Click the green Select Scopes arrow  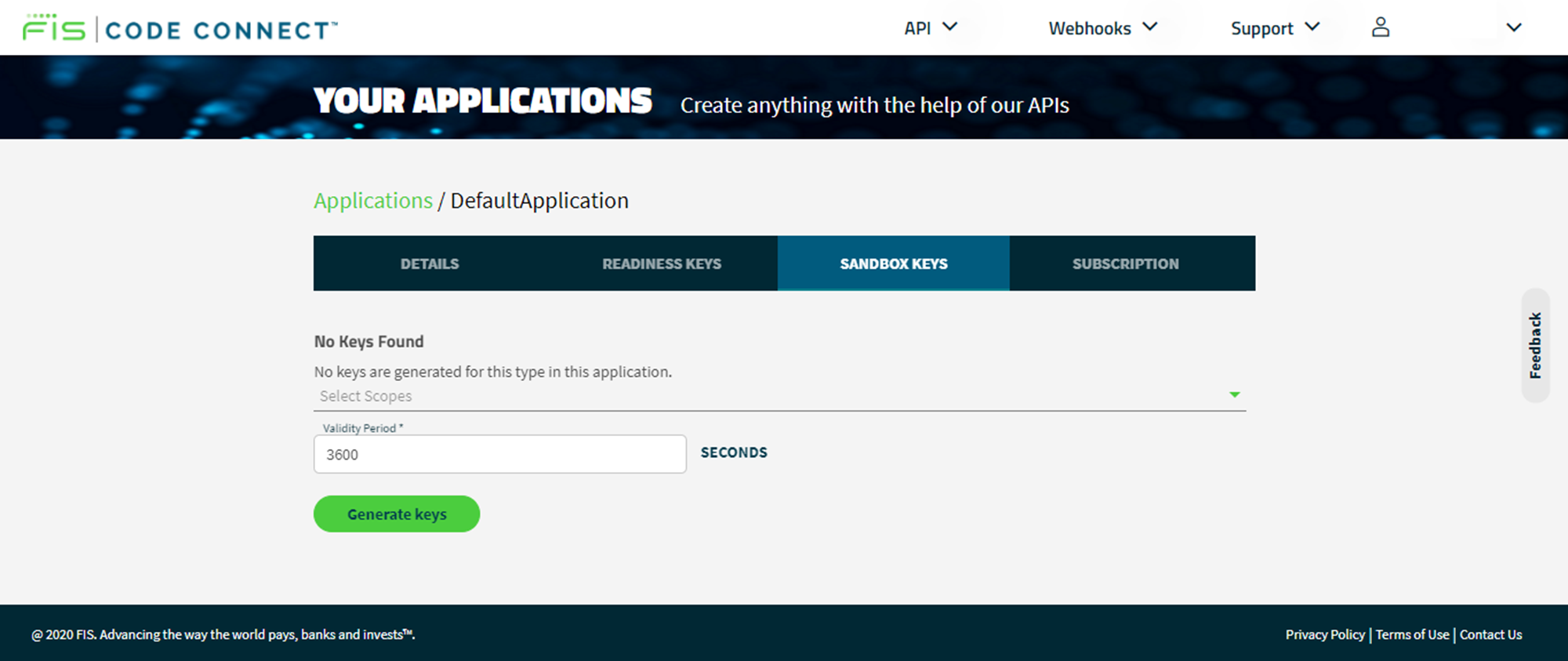point(1234,395)
